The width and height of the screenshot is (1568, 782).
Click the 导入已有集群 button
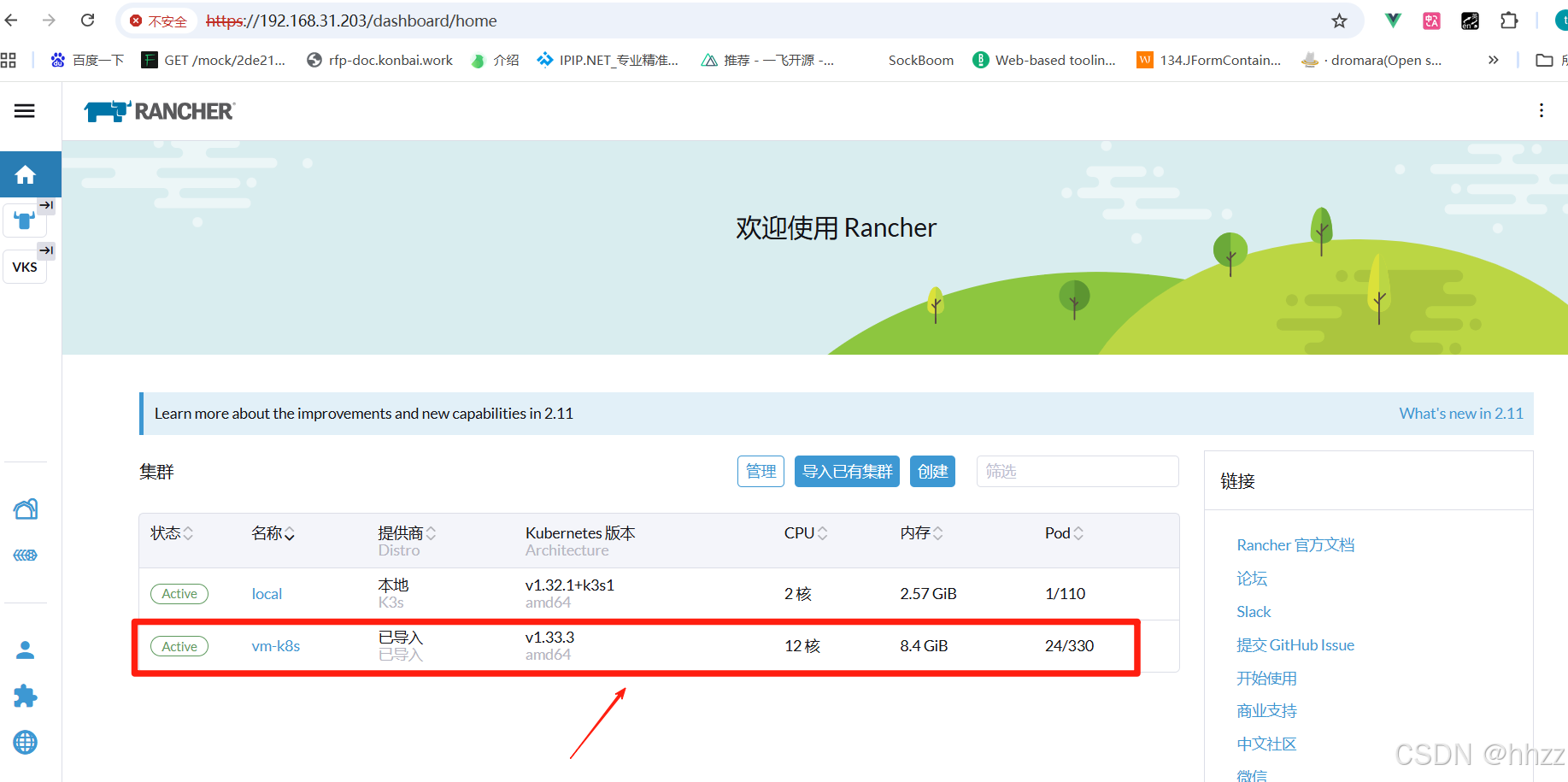[x=847, y=472]
